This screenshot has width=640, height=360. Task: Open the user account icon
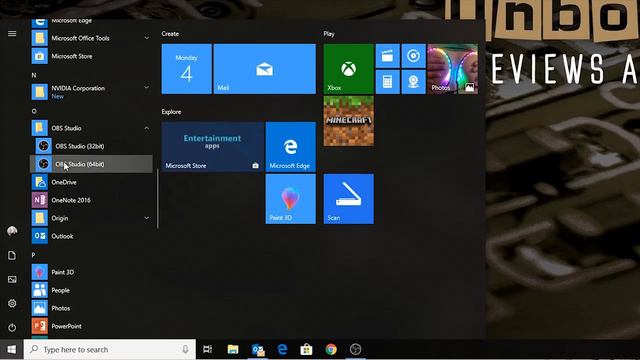pyautogui.click(x=12, y=231)
